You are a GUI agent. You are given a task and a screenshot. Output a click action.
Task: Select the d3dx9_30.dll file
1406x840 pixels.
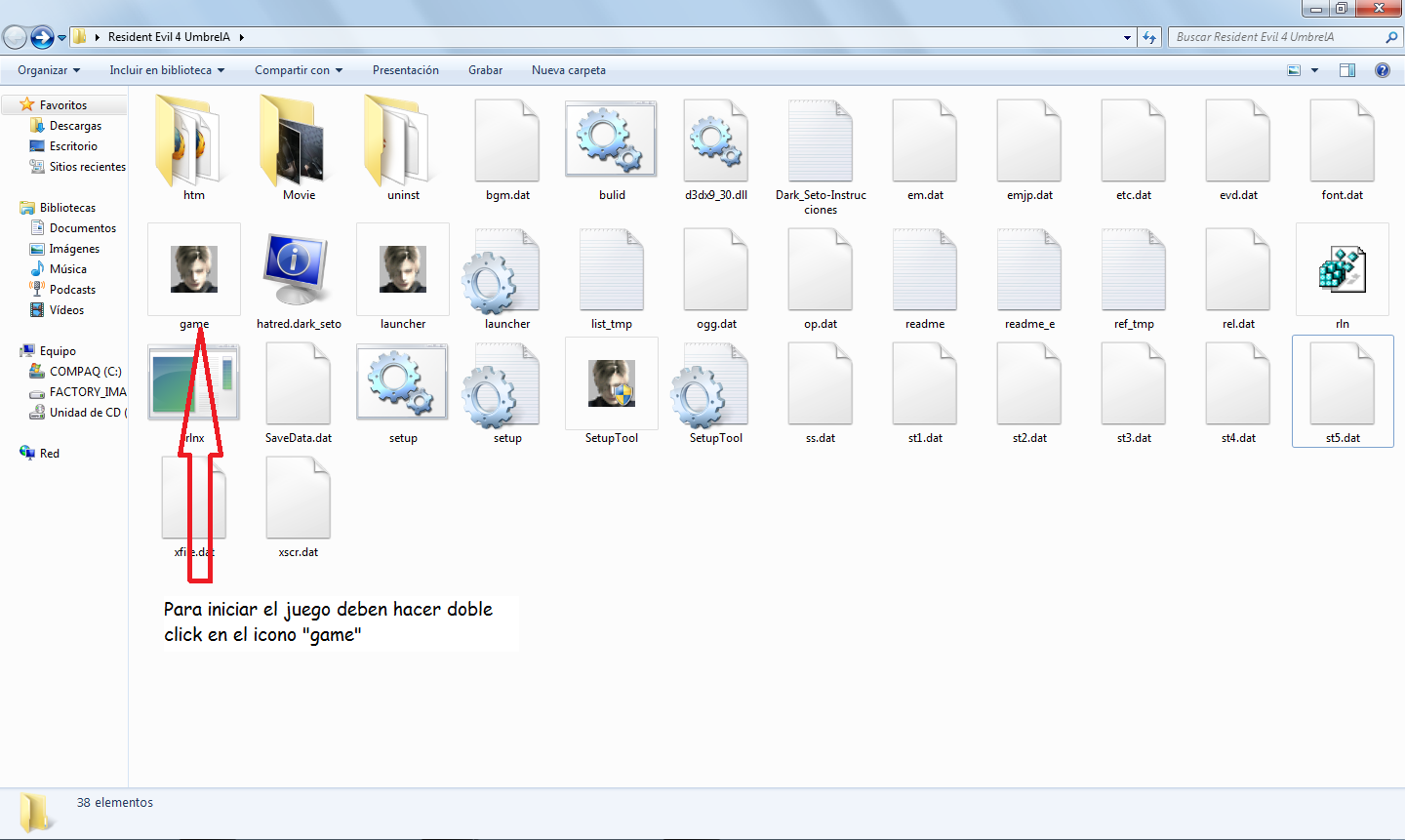(716, 148)
